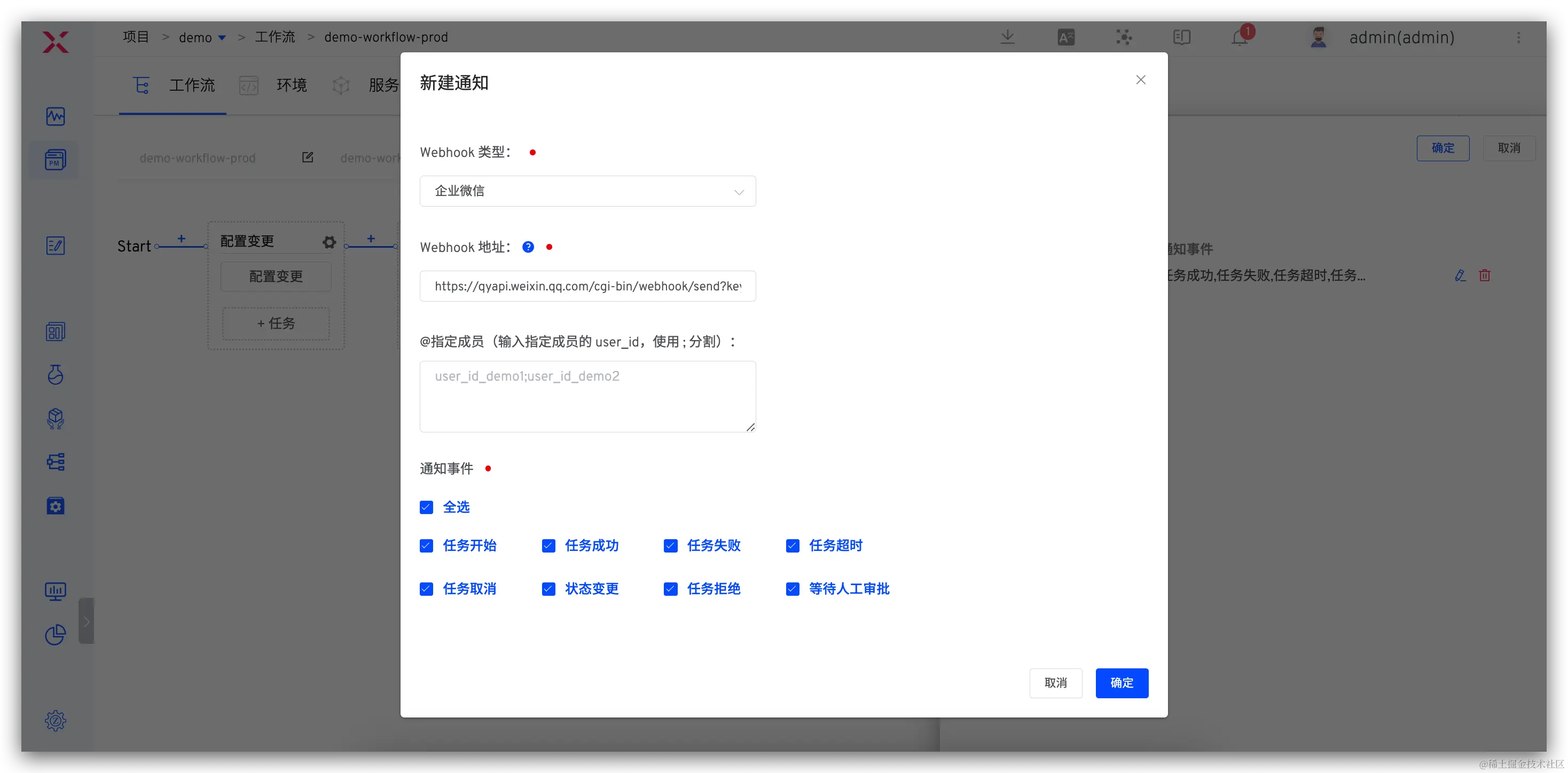Expand the demo project dropdown arrow
Image resolution: width=1568 pixels, height=773 pixels.
coord(222,38)
